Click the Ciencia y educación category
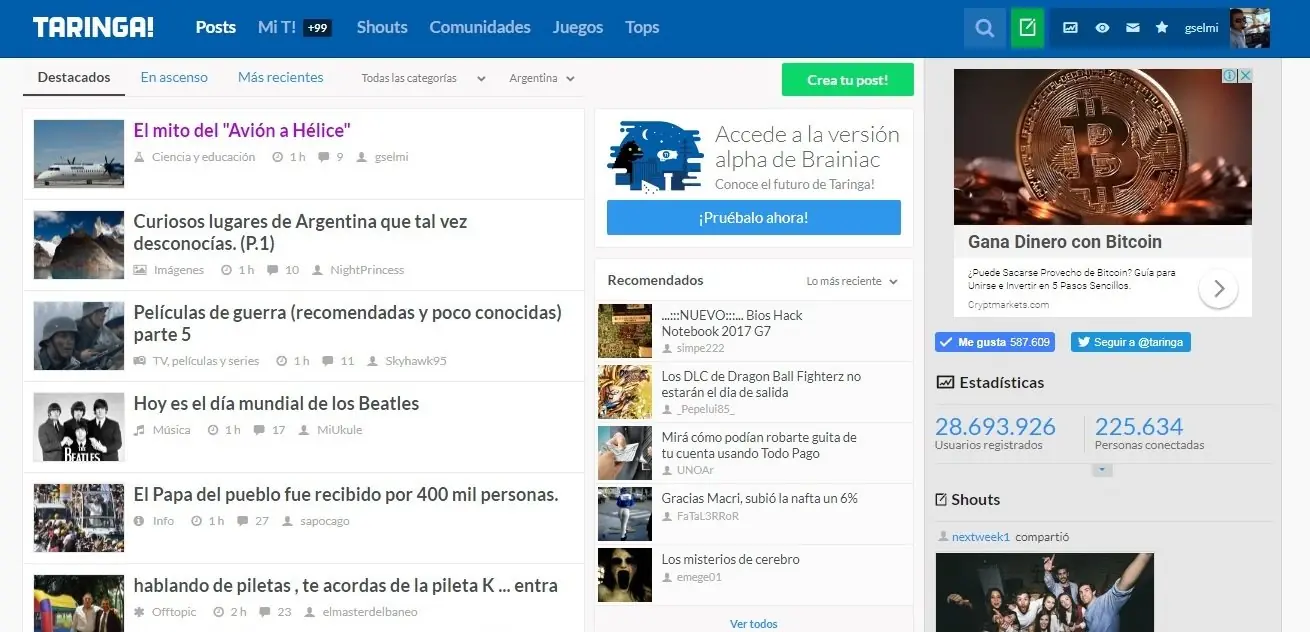 click(x=203, y=157)
